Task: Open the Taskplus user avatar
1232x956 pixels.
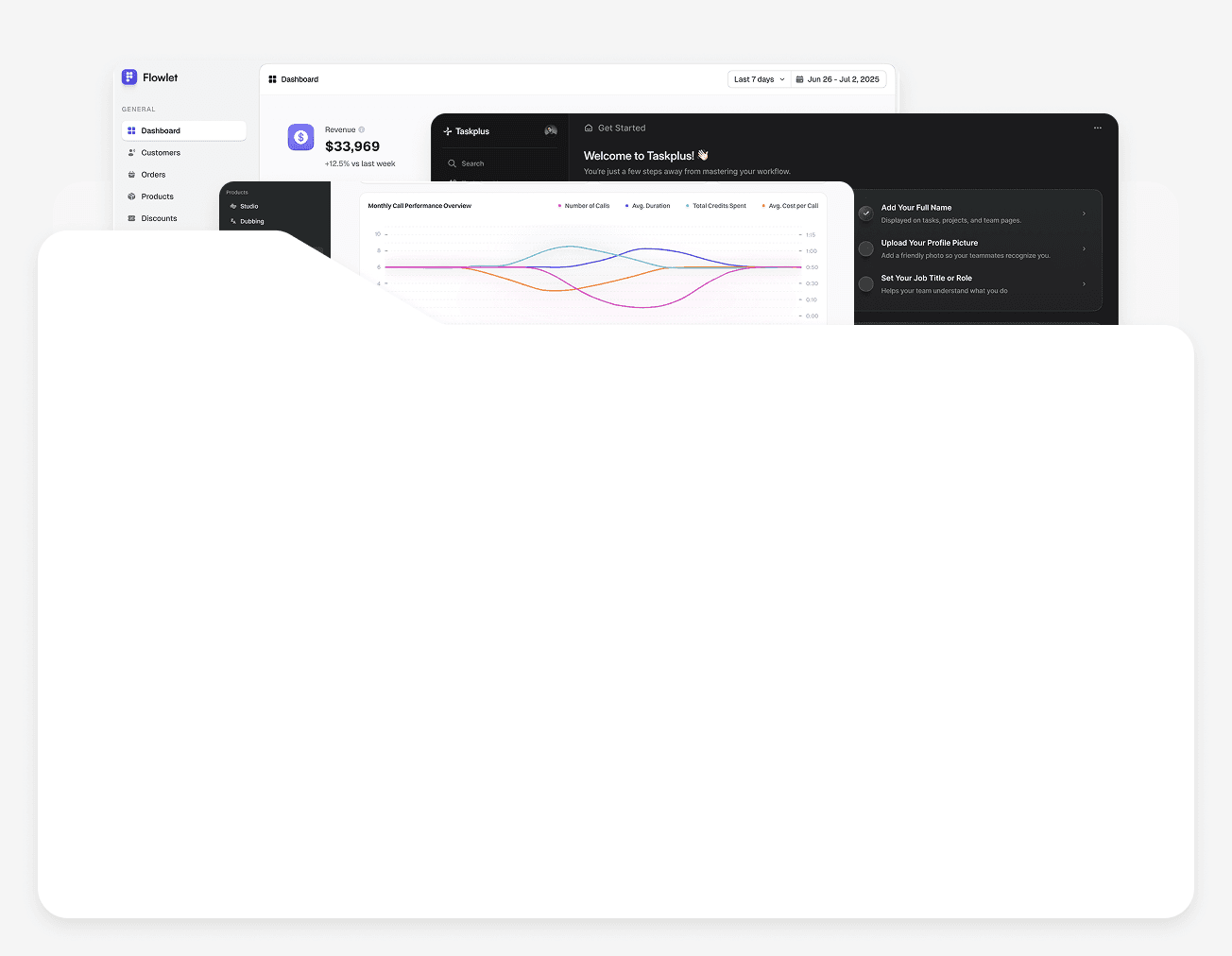Action: [x=551, y=130]
